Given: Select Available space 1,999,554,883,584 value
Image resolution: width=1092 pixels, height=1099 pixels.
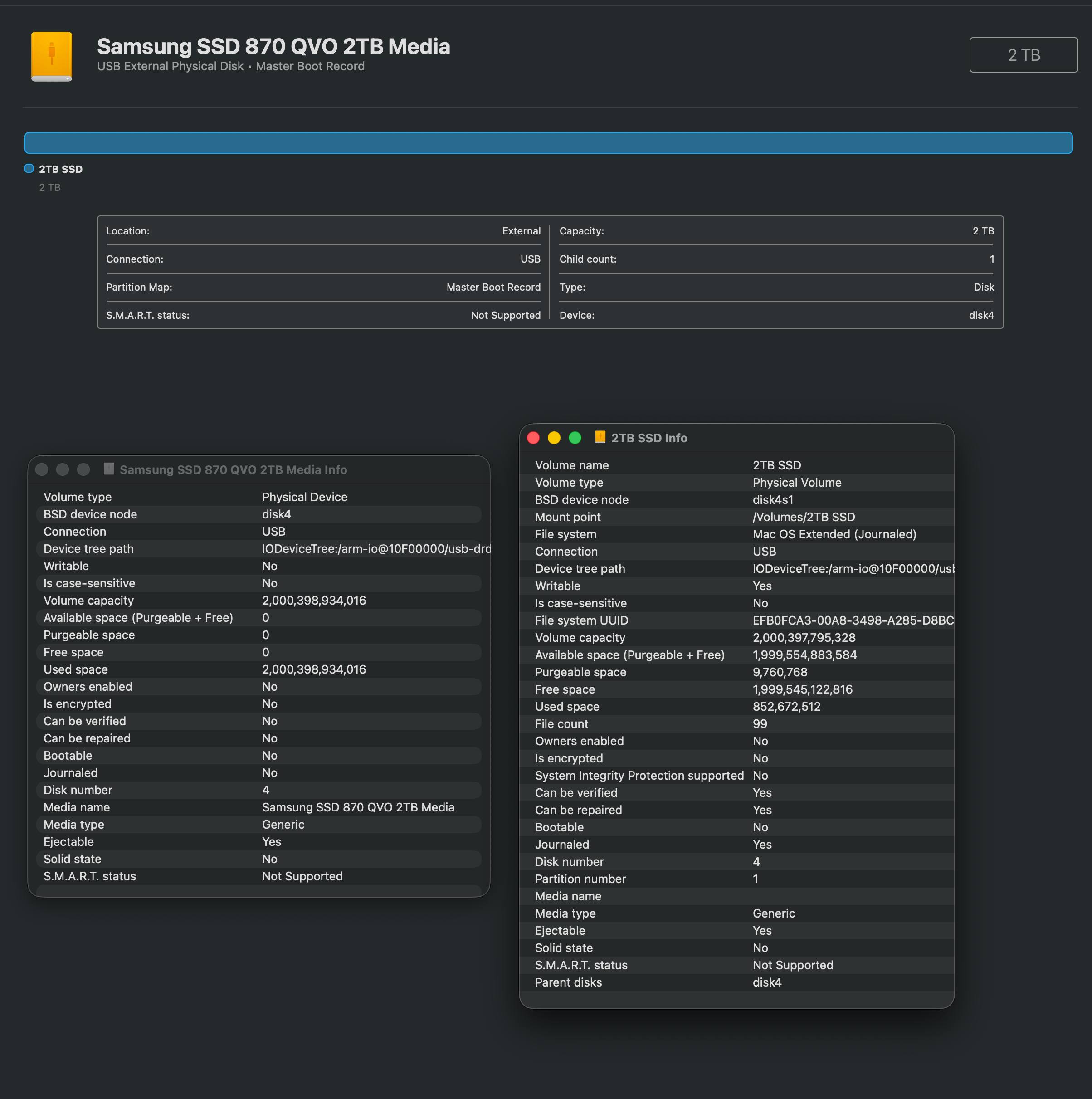Looking at the screenshot, I should 805,655.
